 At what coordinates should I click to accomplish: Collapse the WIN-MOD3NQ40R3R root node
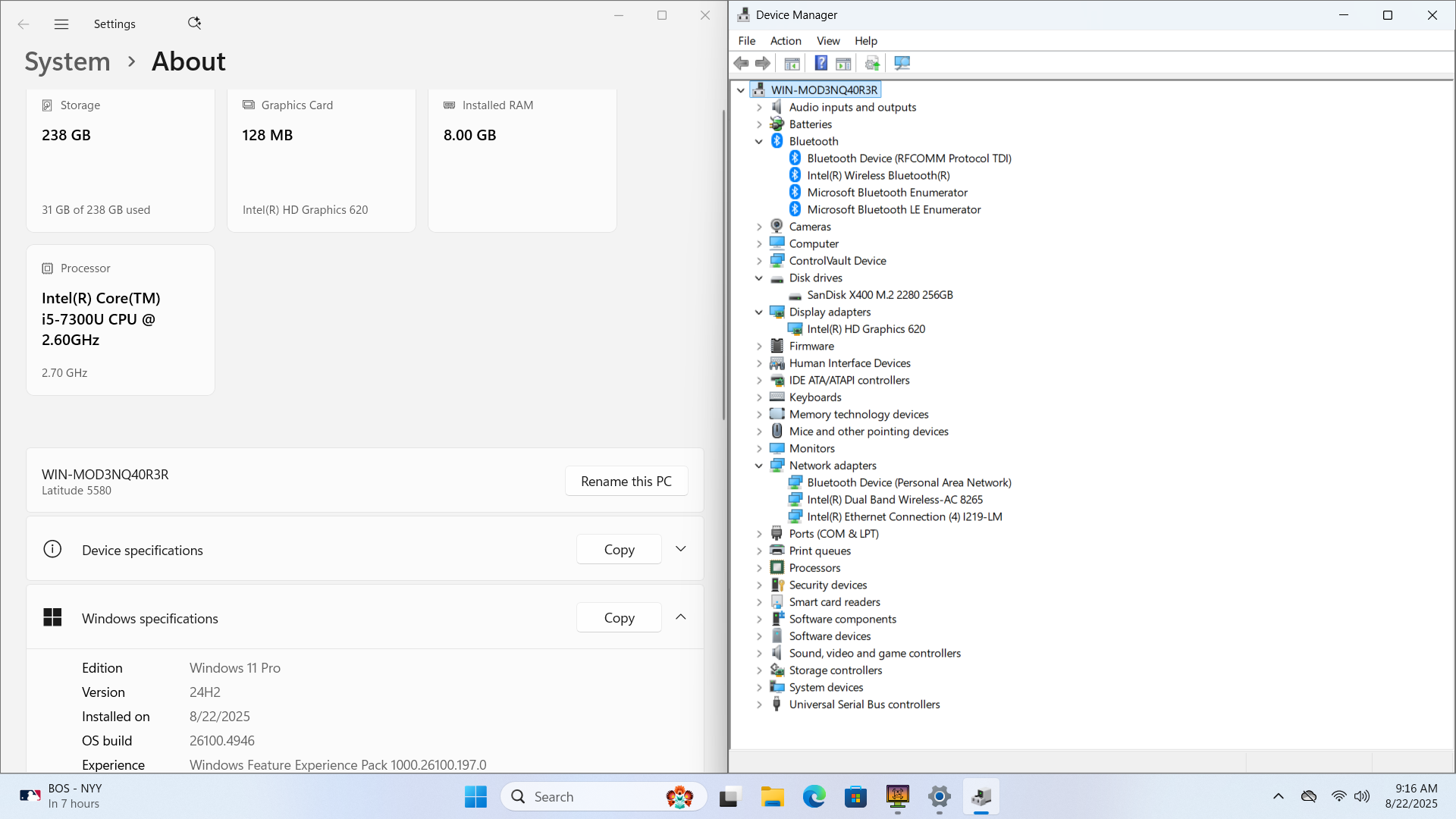tap(741, 90)
